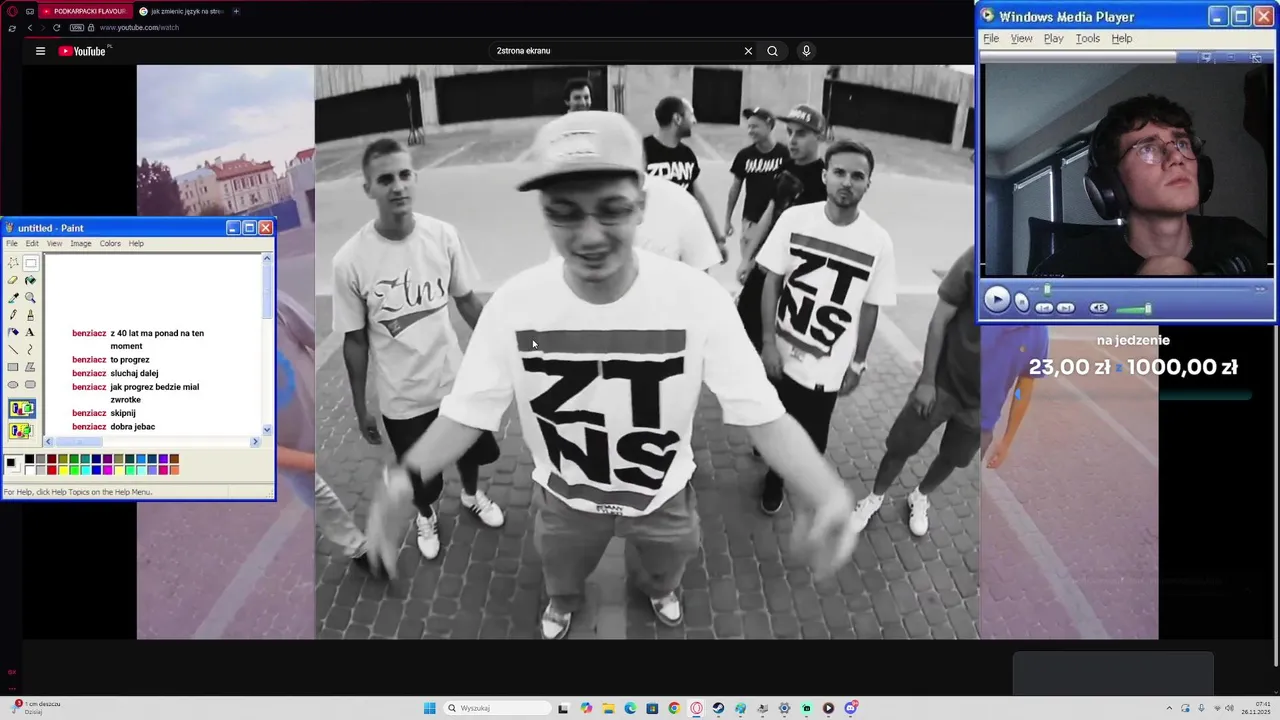Image resolution: width=1280 pixels, height=720 pixels.
Task: Open the Colors menu in Paint
Action: click(110, 243)
